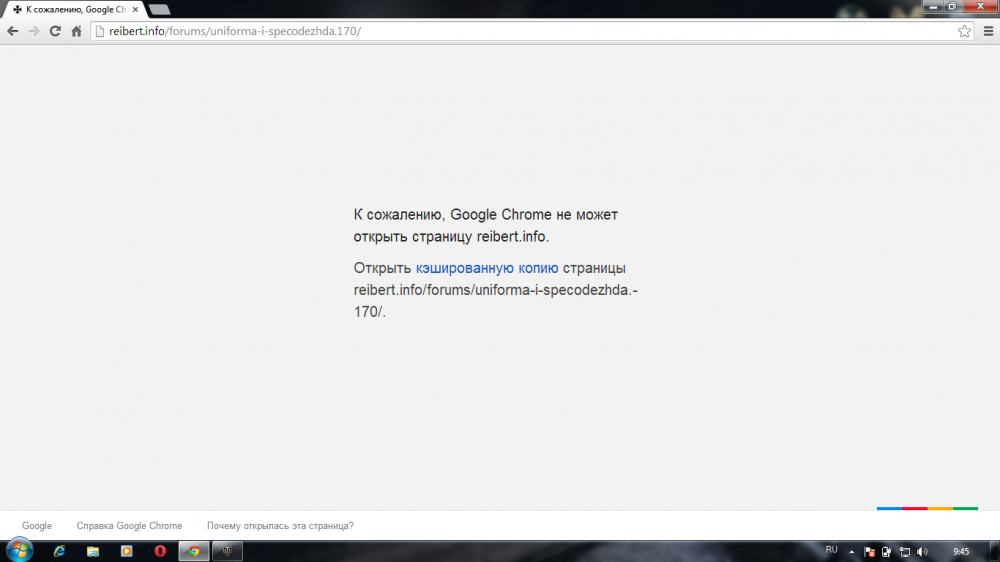Open Opera browser from the taskbar

tap(160, 551)
